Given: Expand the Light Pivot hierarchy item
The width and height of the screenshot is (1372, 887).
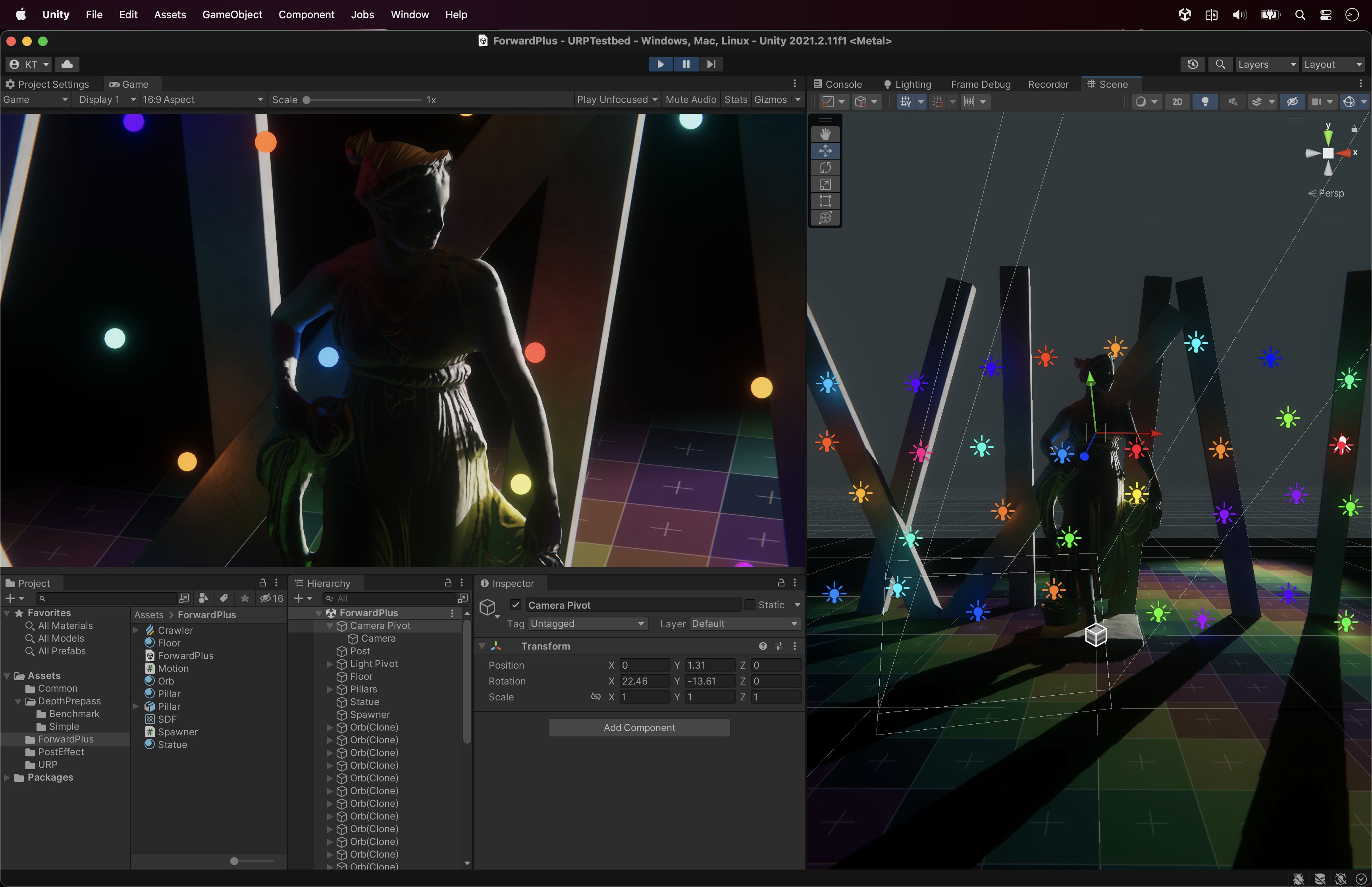Looking at the screenshot, I should coord(330,664).
